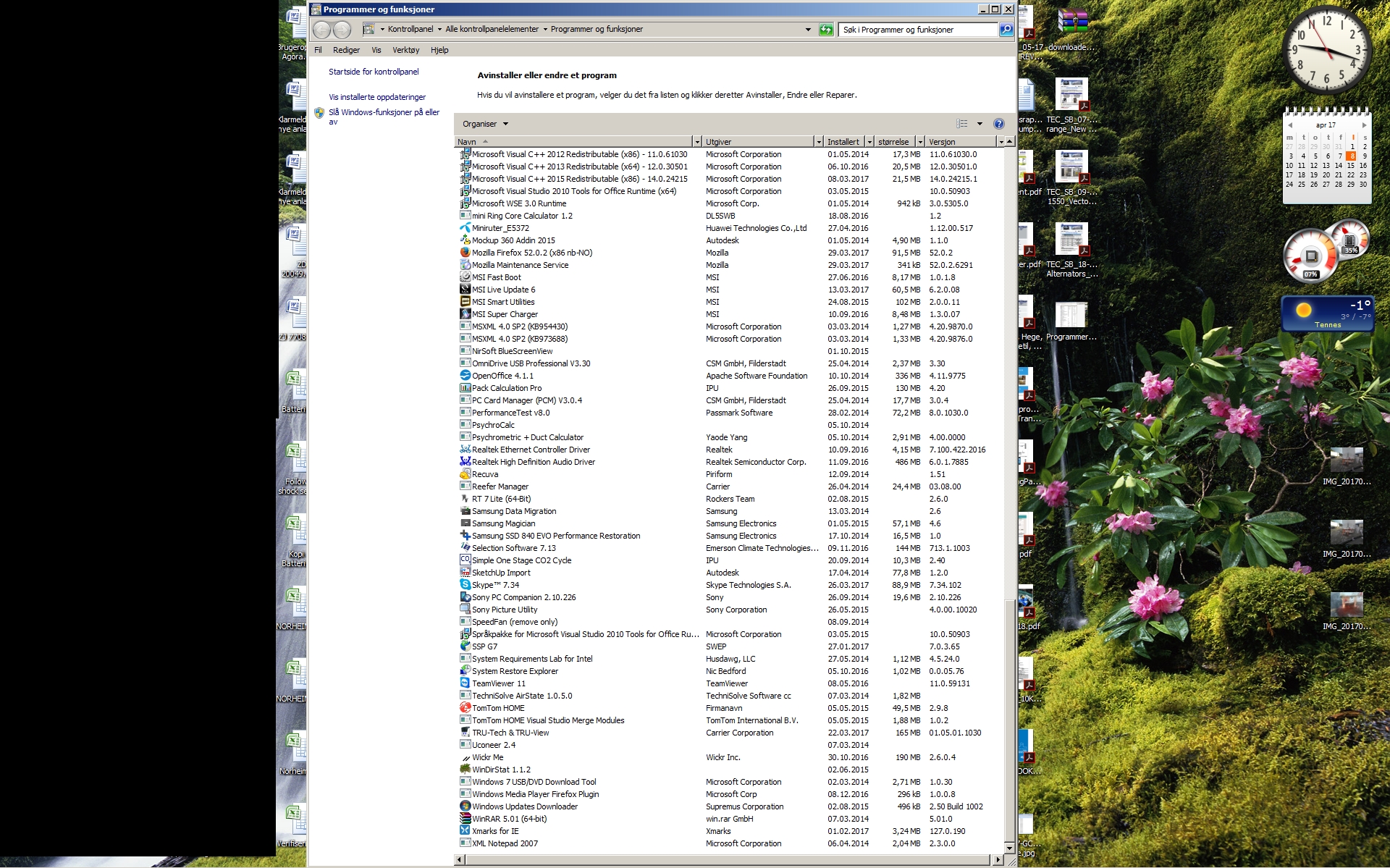Screen dimensions: 1390x868
Task: Open the Installert column filter dropdown
Action: 869,142
